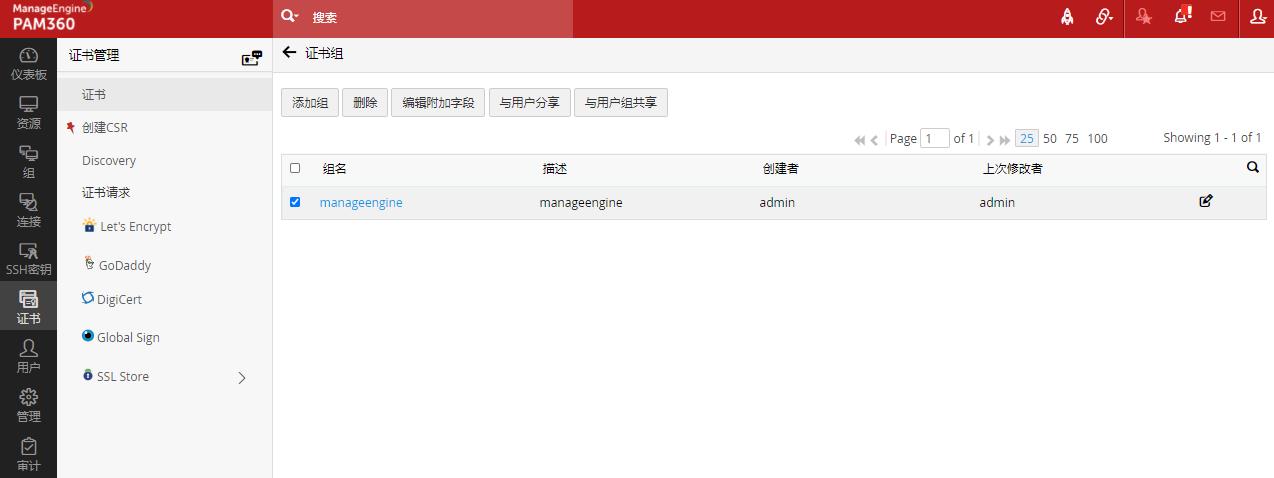
Task: Go to first page arrow
Action: pos(860,140)
